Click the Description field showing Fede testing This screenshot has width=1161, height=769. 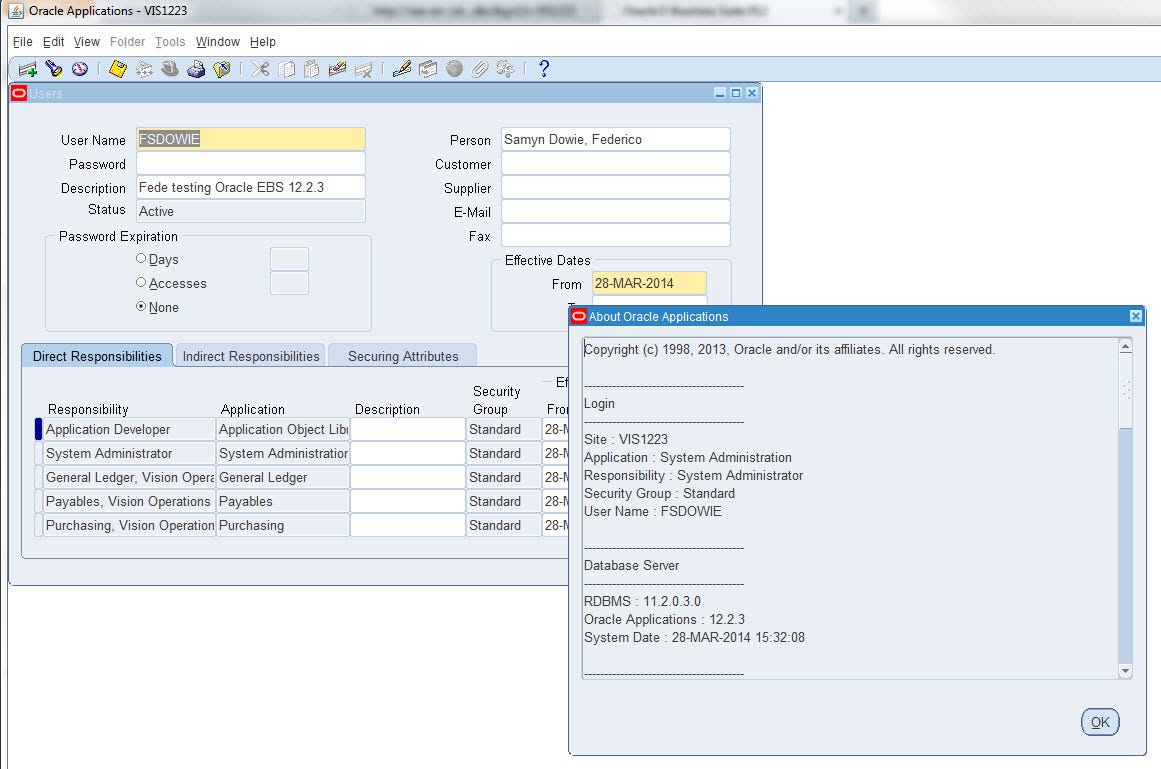coord(249,187)
